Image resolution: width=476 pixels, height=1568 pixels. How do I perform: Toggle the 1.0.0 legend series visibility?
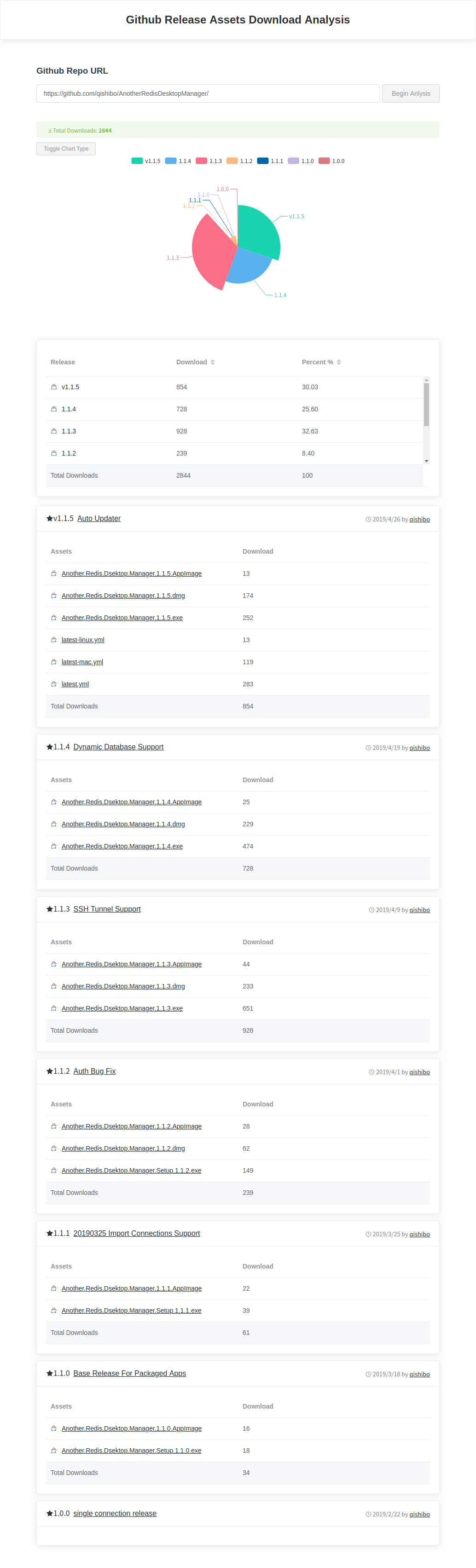coord(332,161)
